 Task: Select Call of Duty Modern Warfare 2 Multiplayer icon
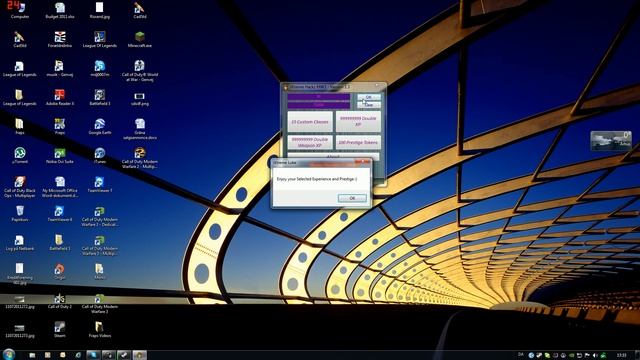pyautogui.click(x=140, y=158)
